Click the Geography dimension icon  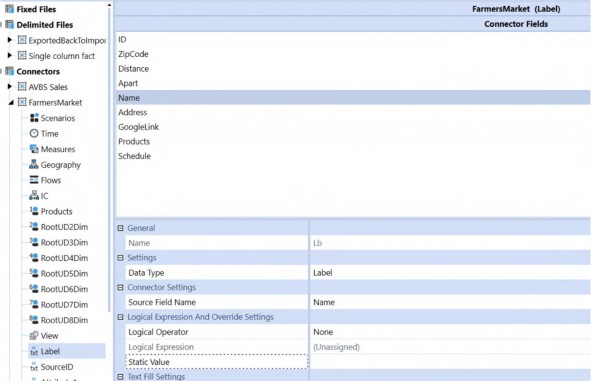pyautogui.click(x=34, y=164)
